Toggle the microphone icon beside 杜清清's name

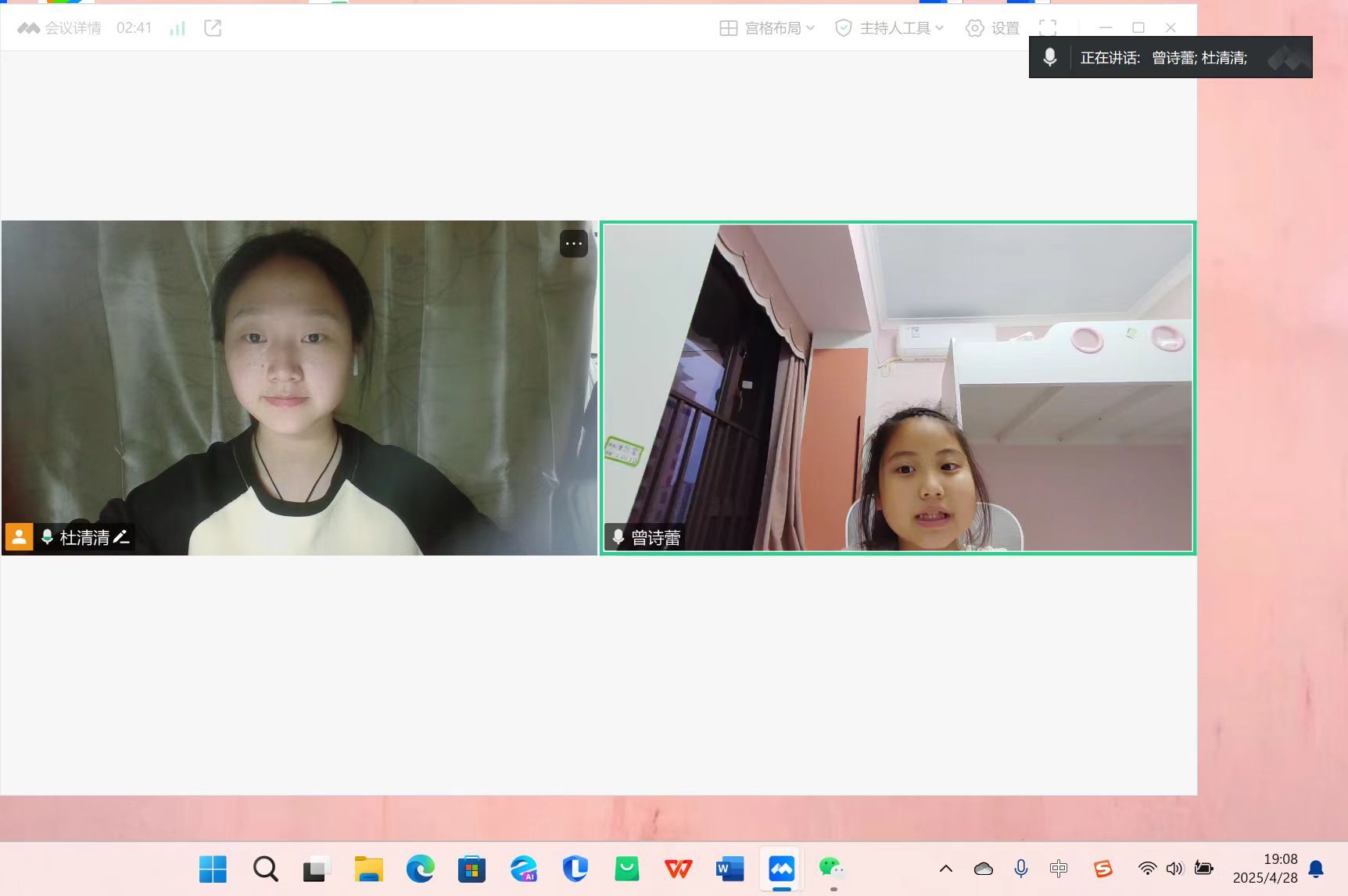tap(47, 537)
